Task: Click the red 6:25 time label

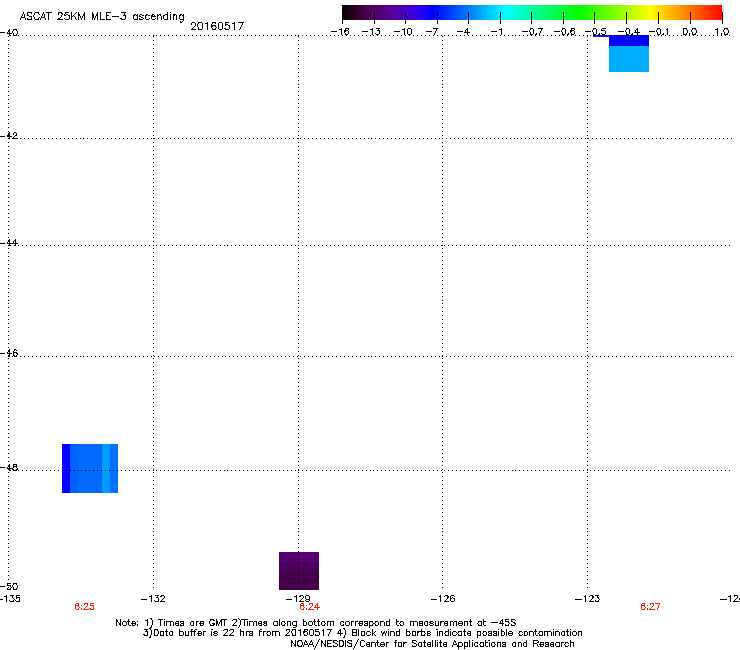Action: [x=84, y=607]
